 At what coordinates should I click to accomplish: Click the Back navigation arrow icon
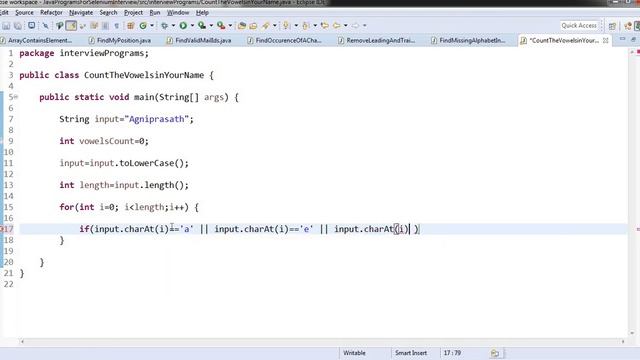[x=337, y=26]
